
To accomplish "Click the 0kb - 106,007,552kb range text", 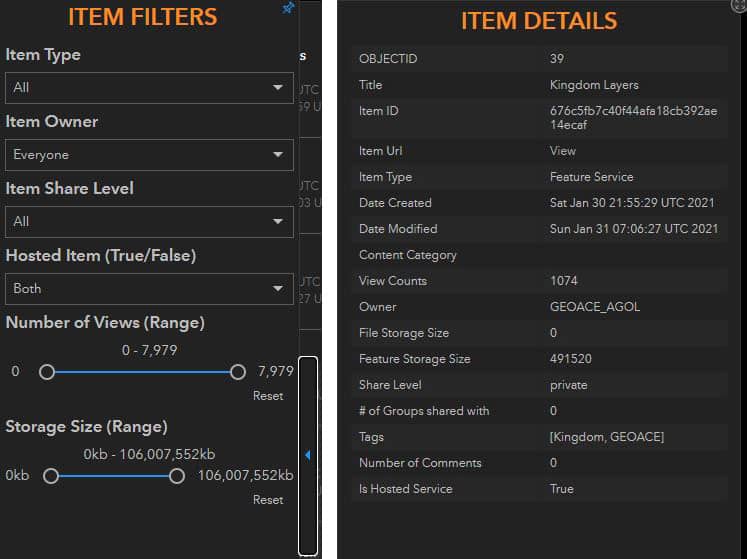I will click(149, 455).
